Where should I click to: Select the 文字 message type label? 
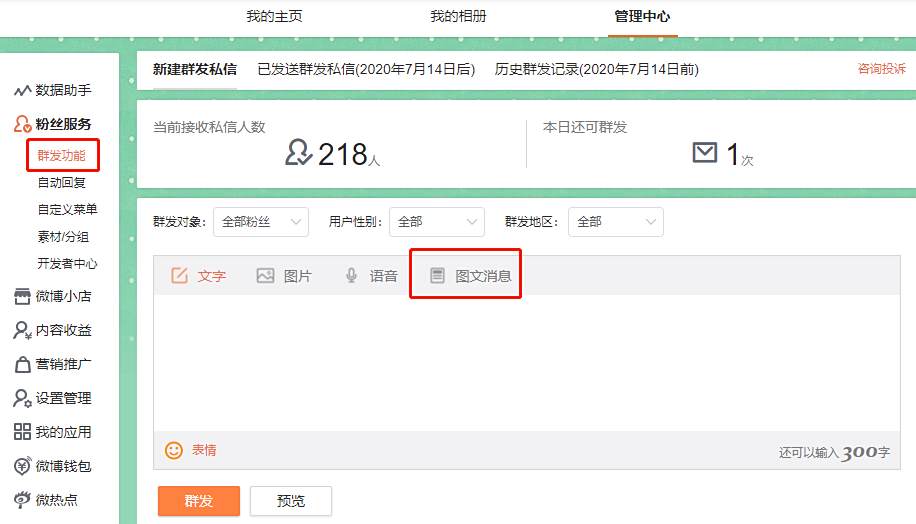211,276
